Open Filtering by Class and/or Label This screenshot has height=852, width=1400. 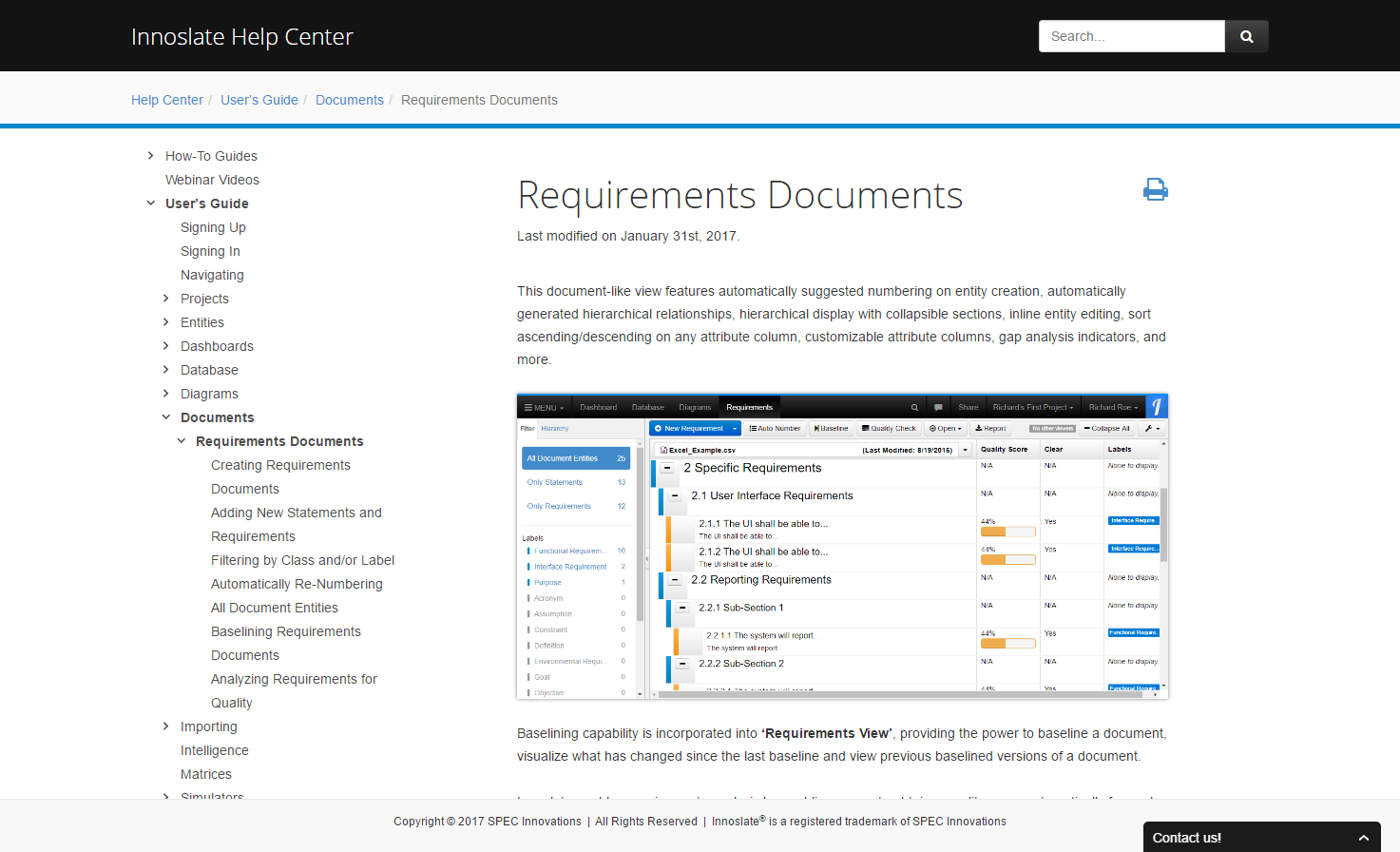(302, 560)
